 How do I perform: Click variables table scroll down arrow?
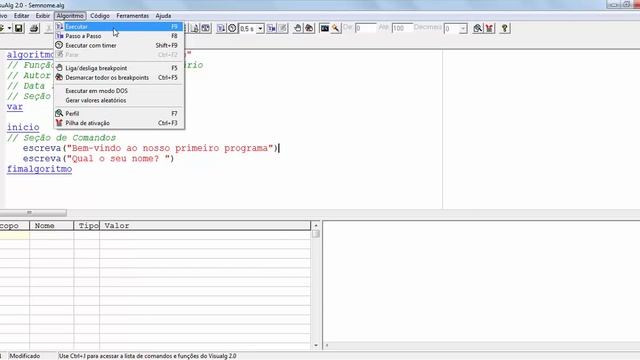pos(316,345)
